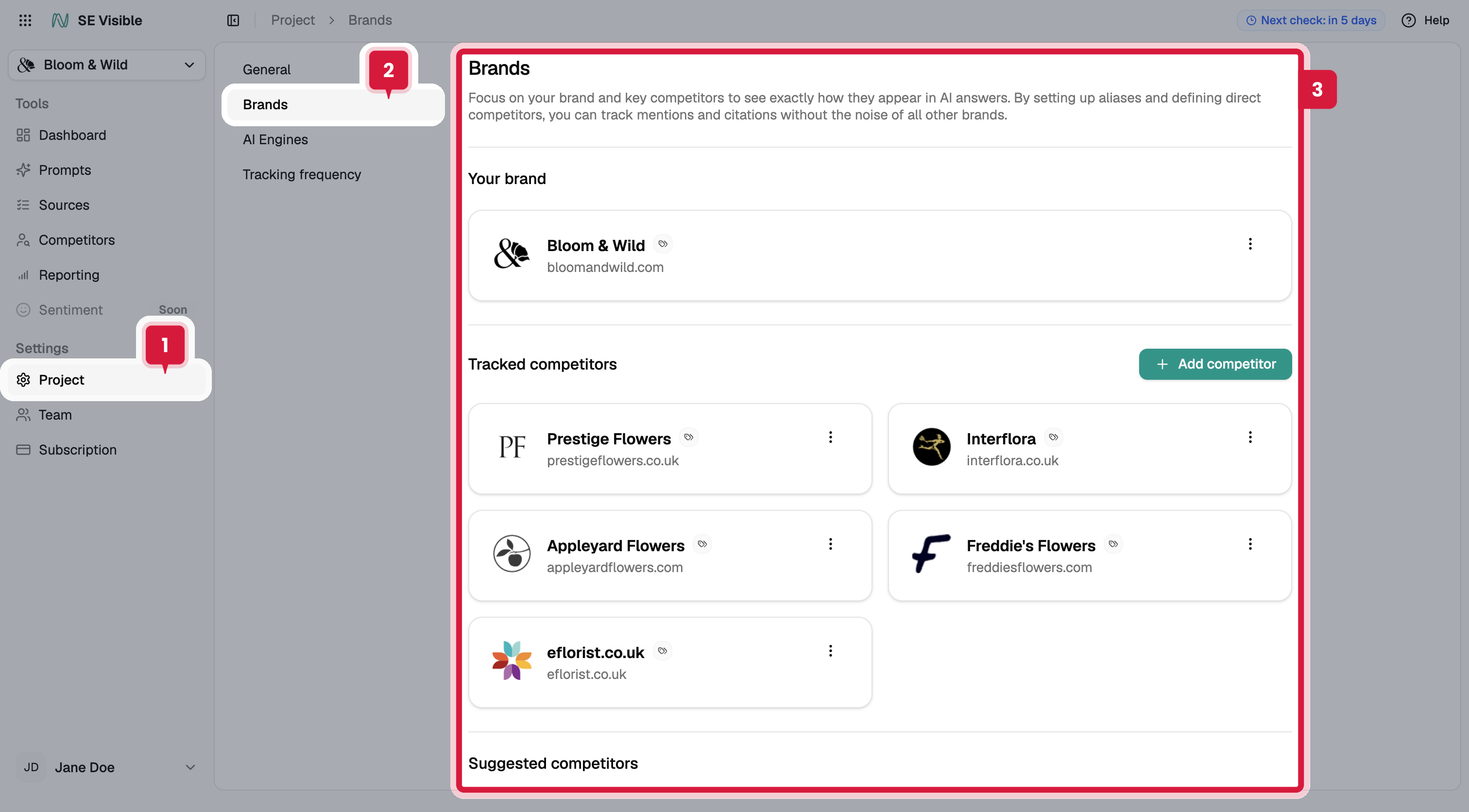Click the eflorist.co.uk colorful logo
Image resolution: width=1469 pixels, height=812 pixels.
pyautogui.click(x=512, y=660)
